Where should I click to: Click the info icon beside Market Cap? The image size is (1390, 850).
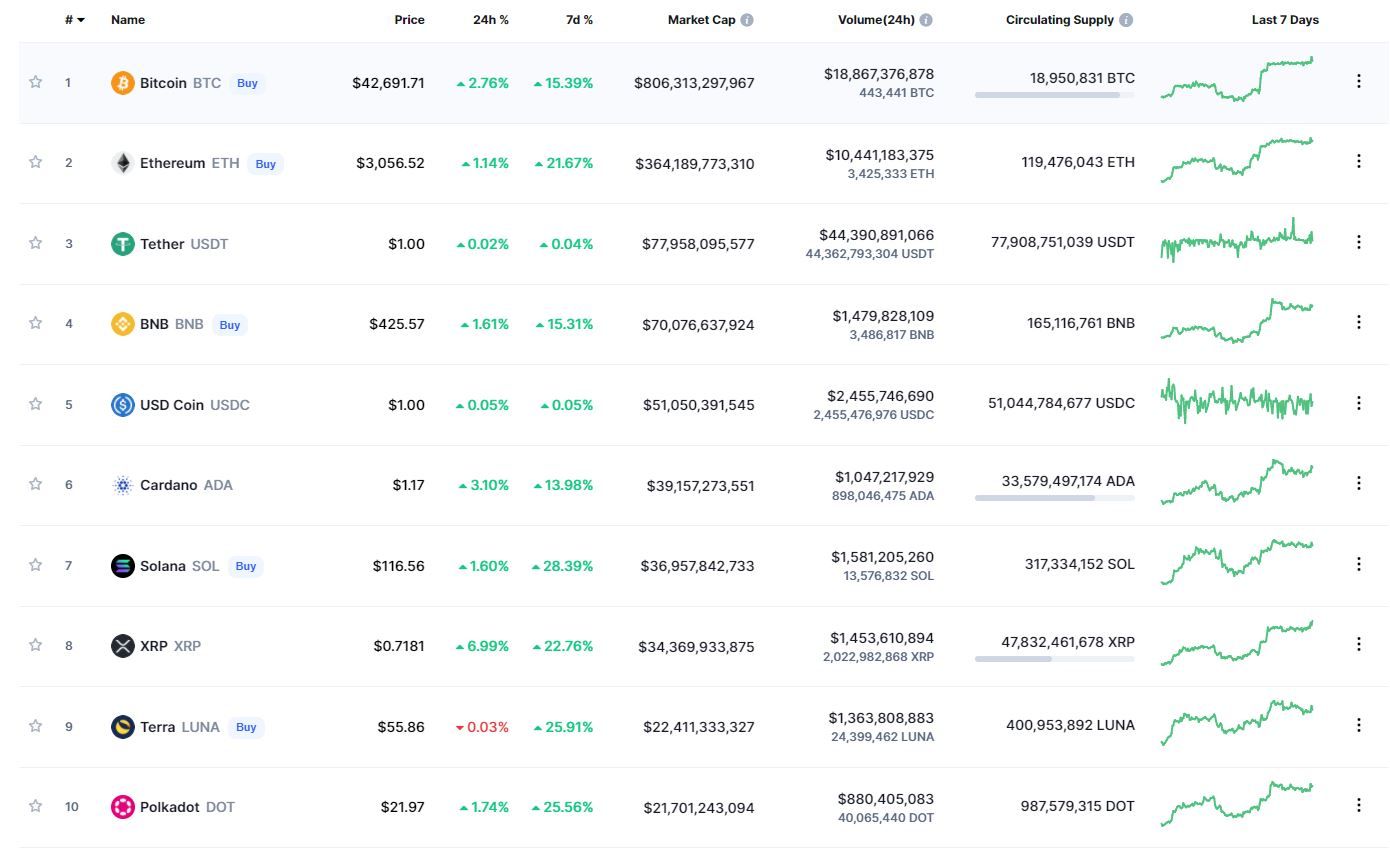747,20
